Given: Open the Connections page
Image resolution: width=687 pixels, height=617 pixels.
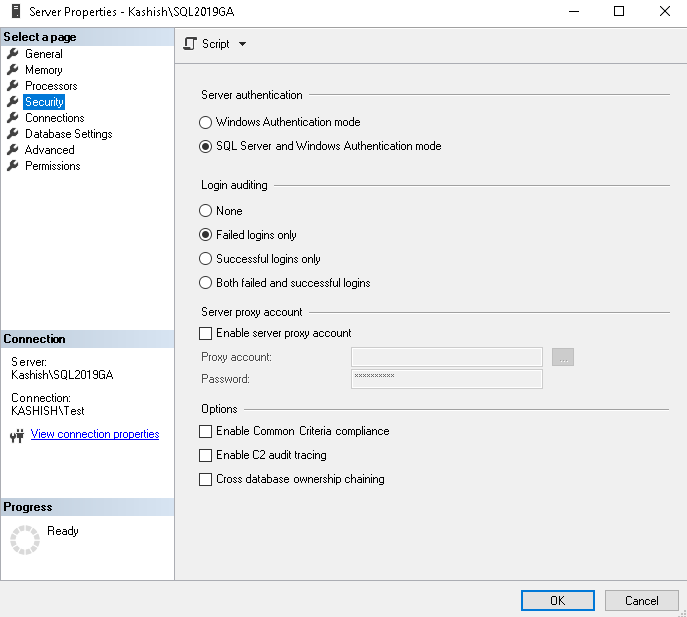Looking at the screenshot, I should point(54,118).
